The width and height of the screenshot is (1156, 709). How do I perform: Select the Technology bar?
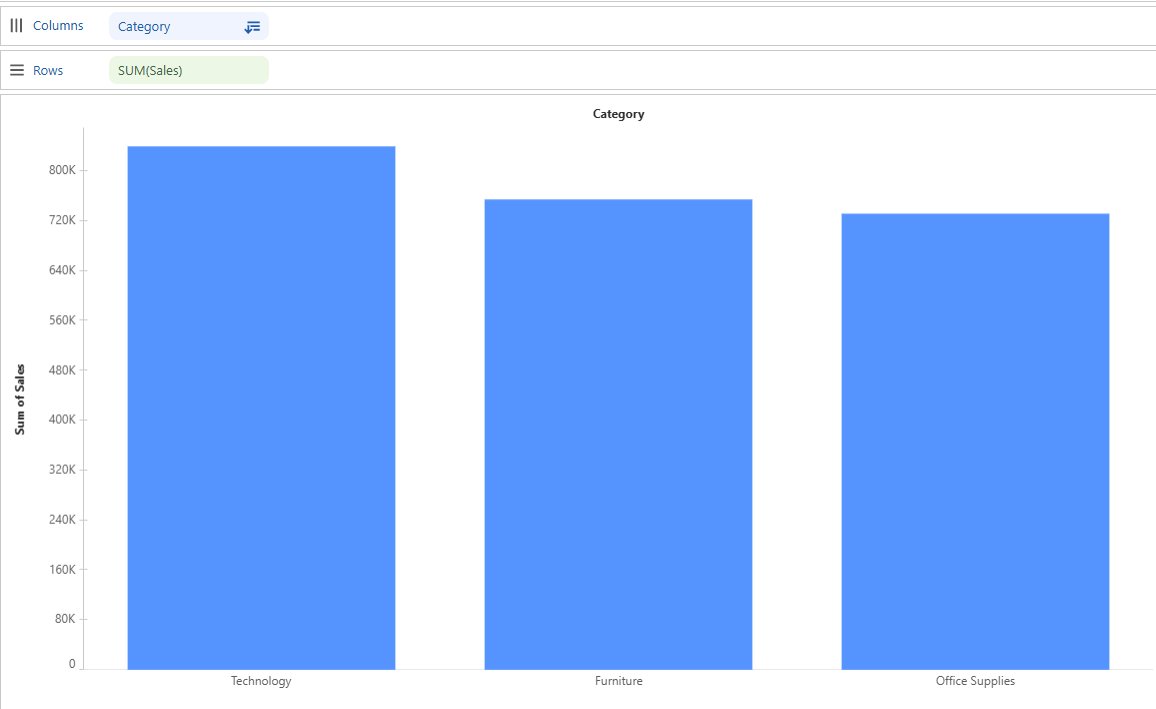[x=261, y=408]
